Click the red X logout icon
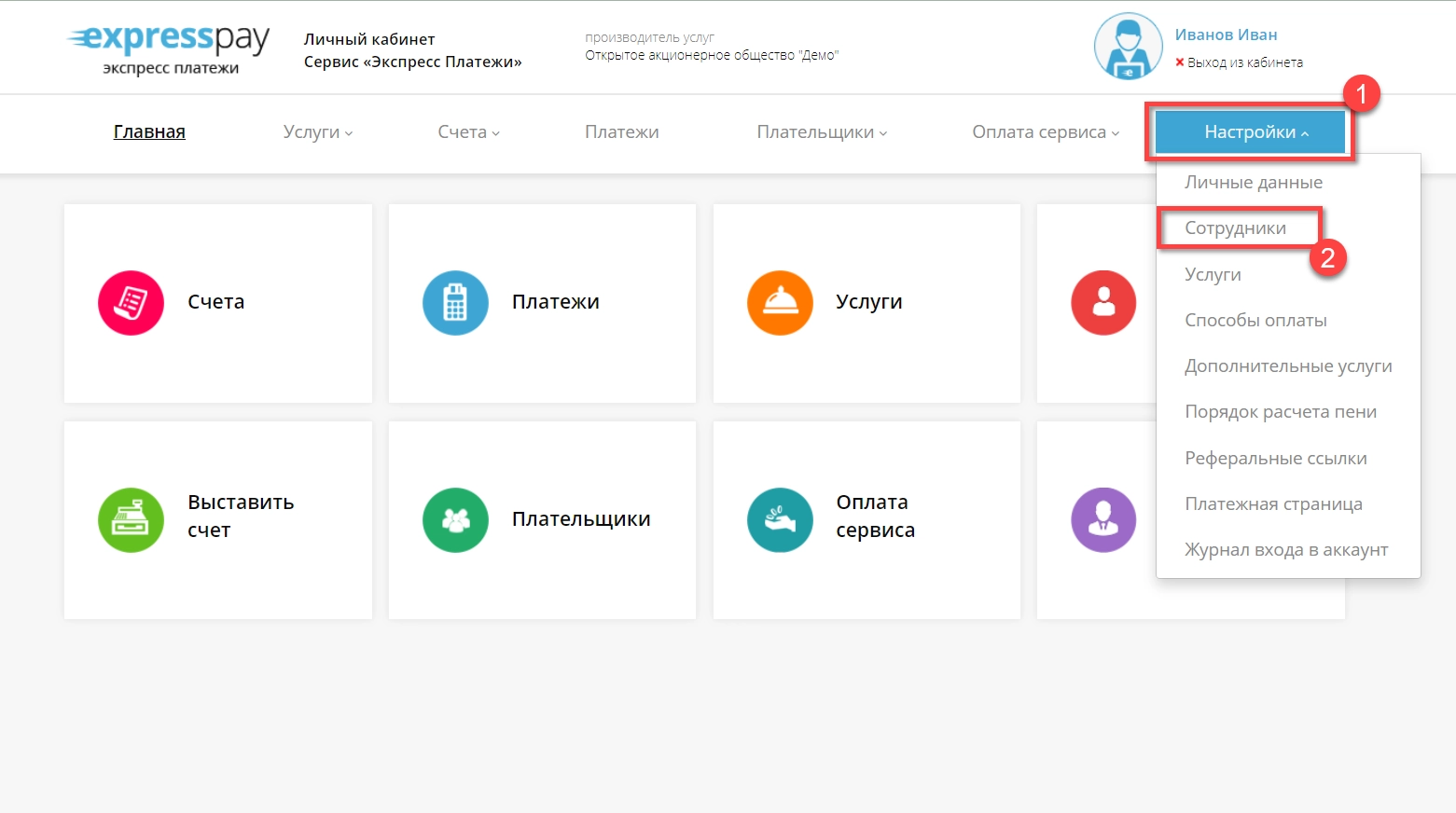This screenshot has width=1456, height=813. point(1180,62)
